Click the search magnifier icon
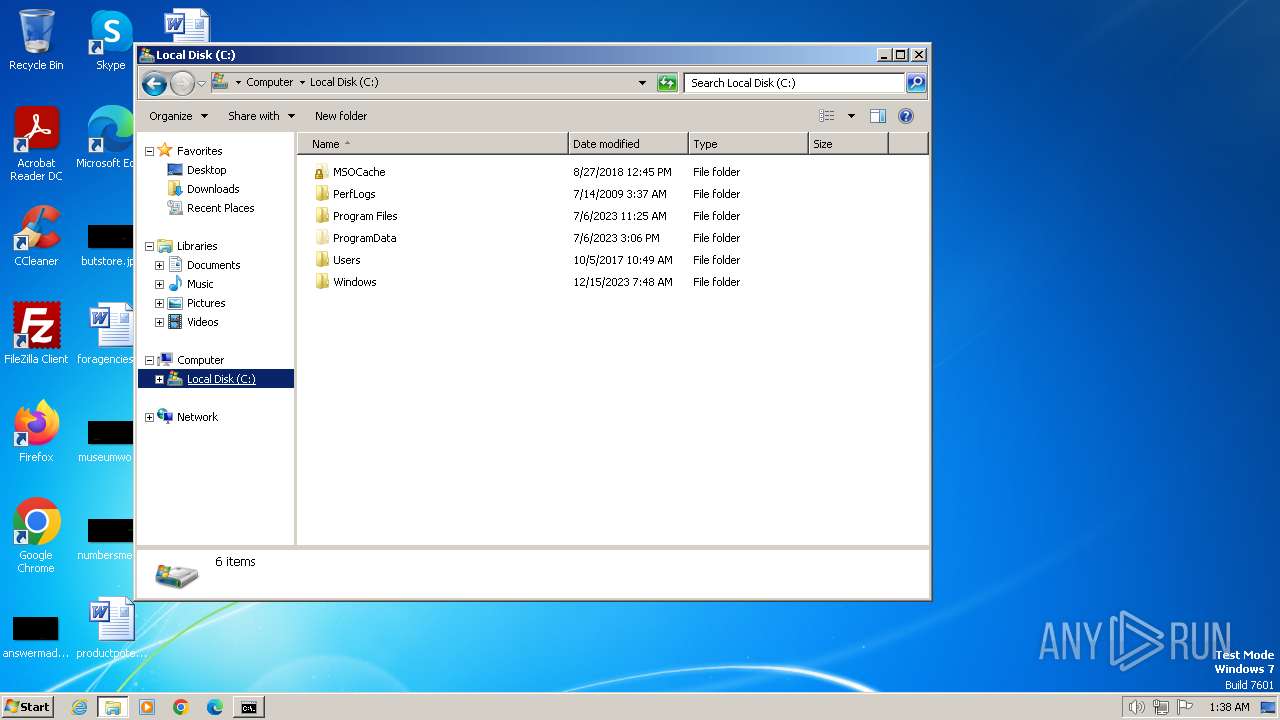This screenshot has height=720, width=1280. point(916,83)
